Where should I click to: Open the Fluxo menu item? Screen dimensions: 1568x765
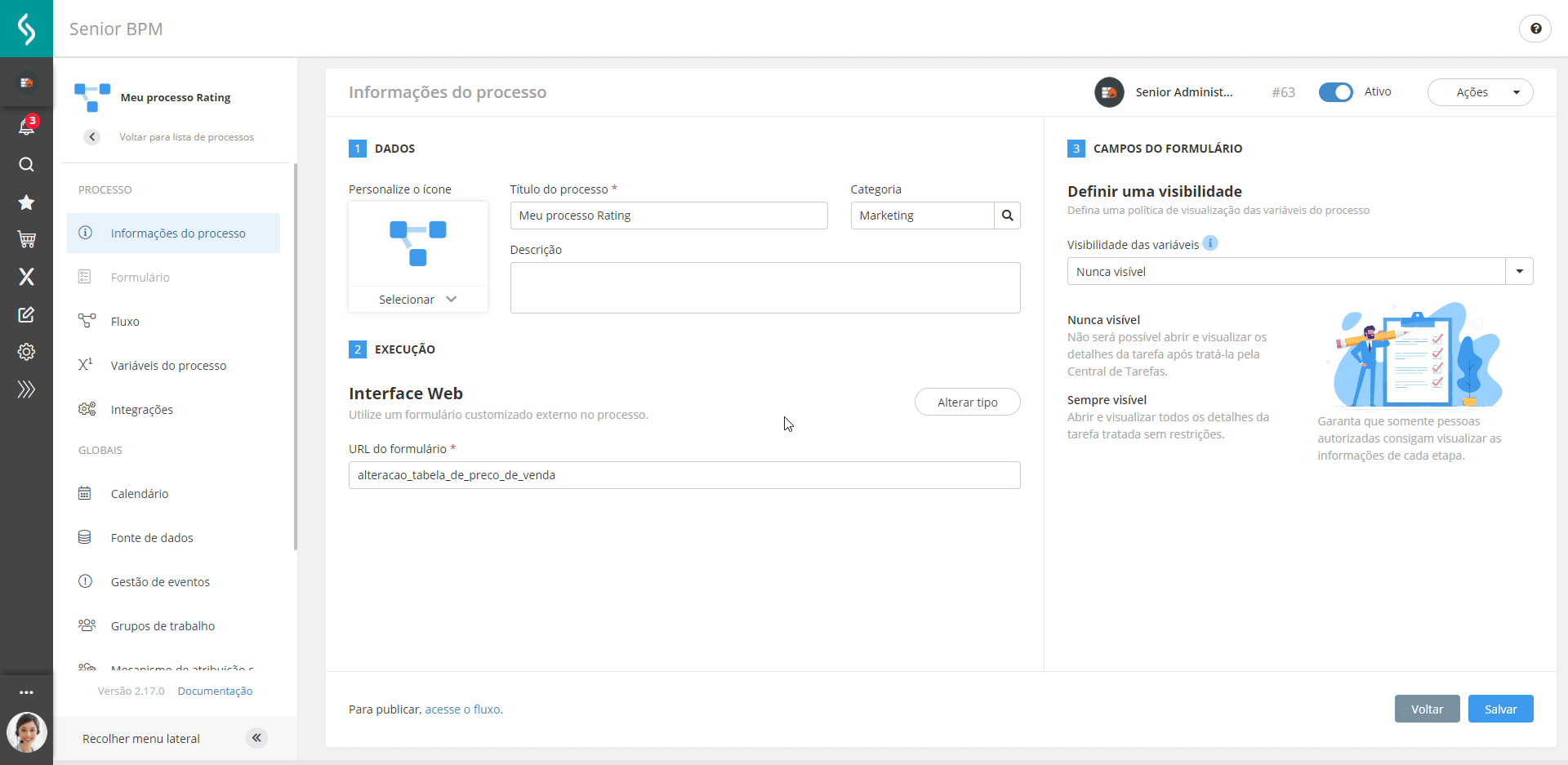click(126, 320)
